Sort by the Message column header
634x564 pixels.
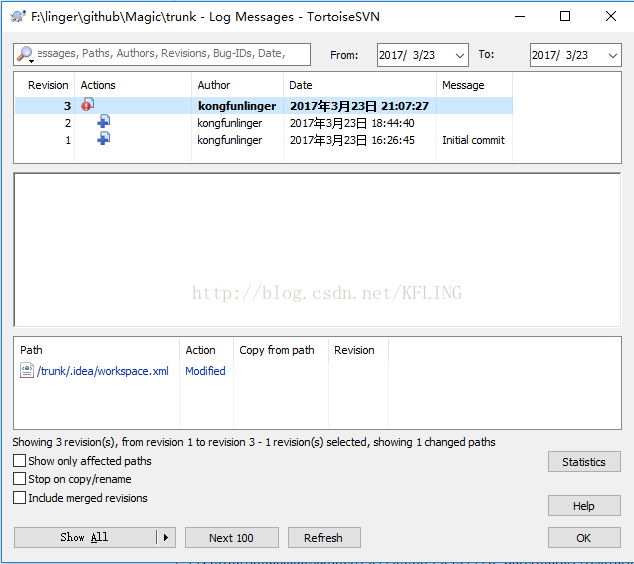coord(475,85)
